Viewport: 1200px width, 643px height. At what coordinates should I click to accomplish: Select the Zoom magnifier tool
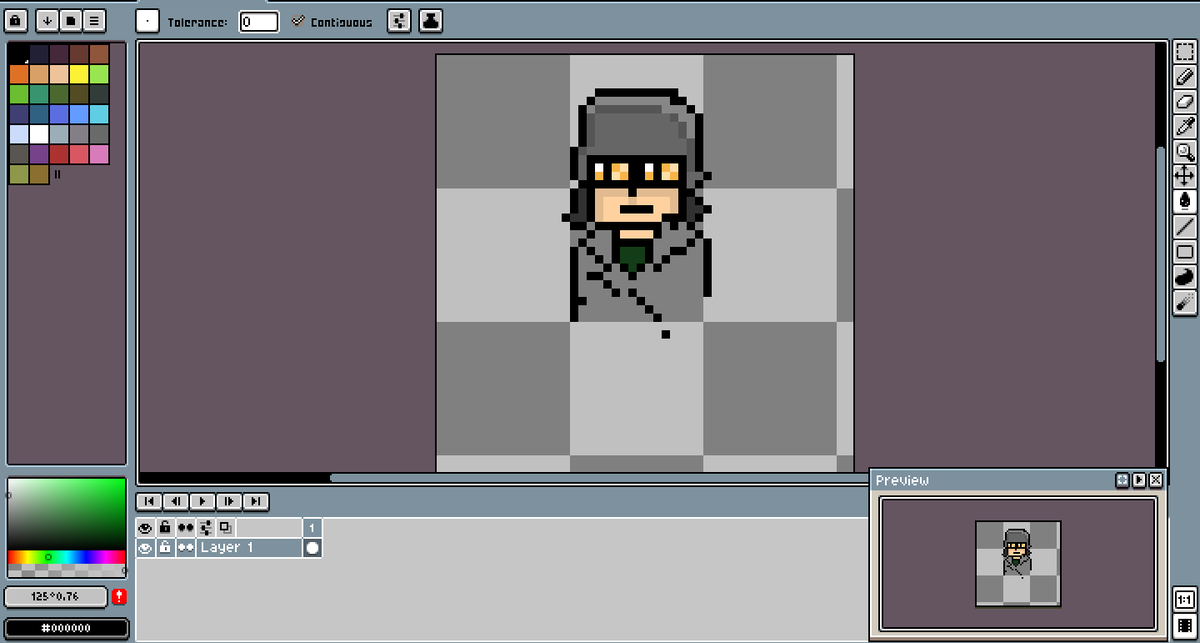coord(1185,151)
